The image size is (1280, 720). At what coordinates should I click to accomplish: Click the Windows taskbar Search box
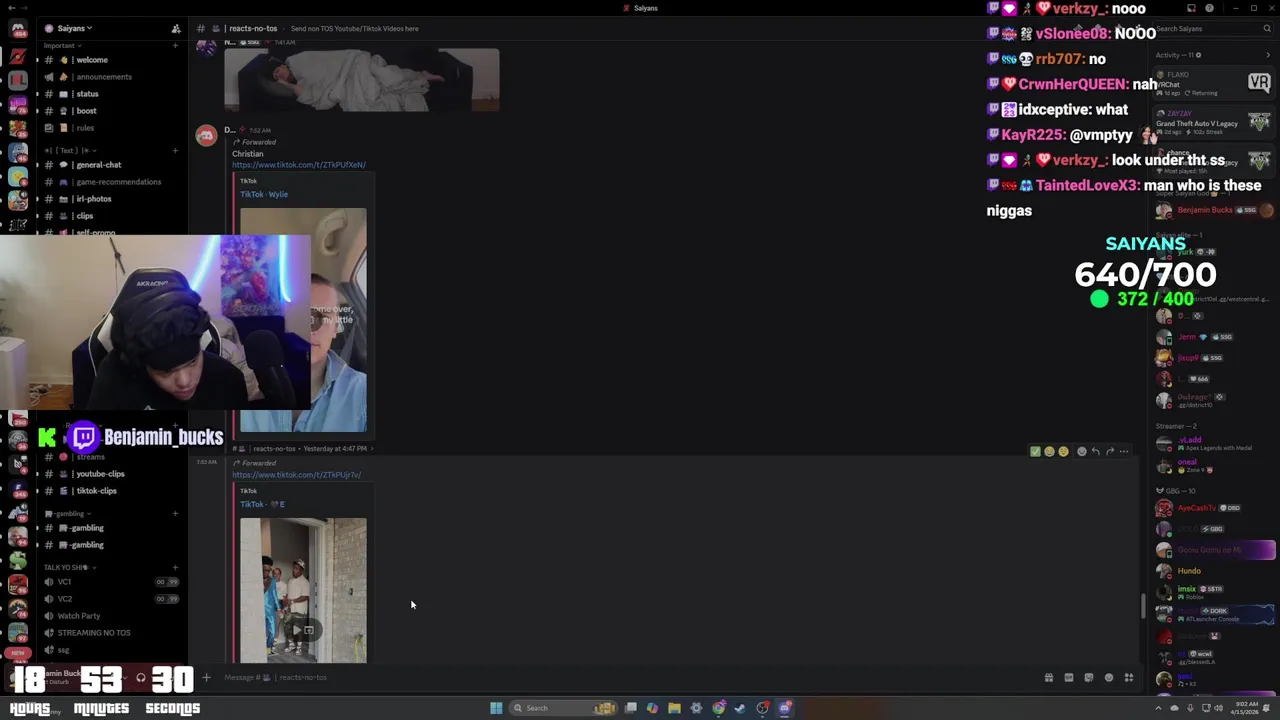click(562, 708)
